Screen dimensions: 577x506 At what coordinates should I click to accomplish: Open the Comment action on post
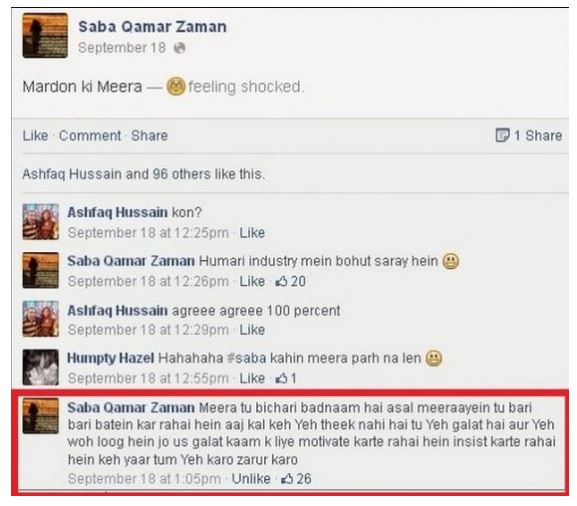point(90,136)
